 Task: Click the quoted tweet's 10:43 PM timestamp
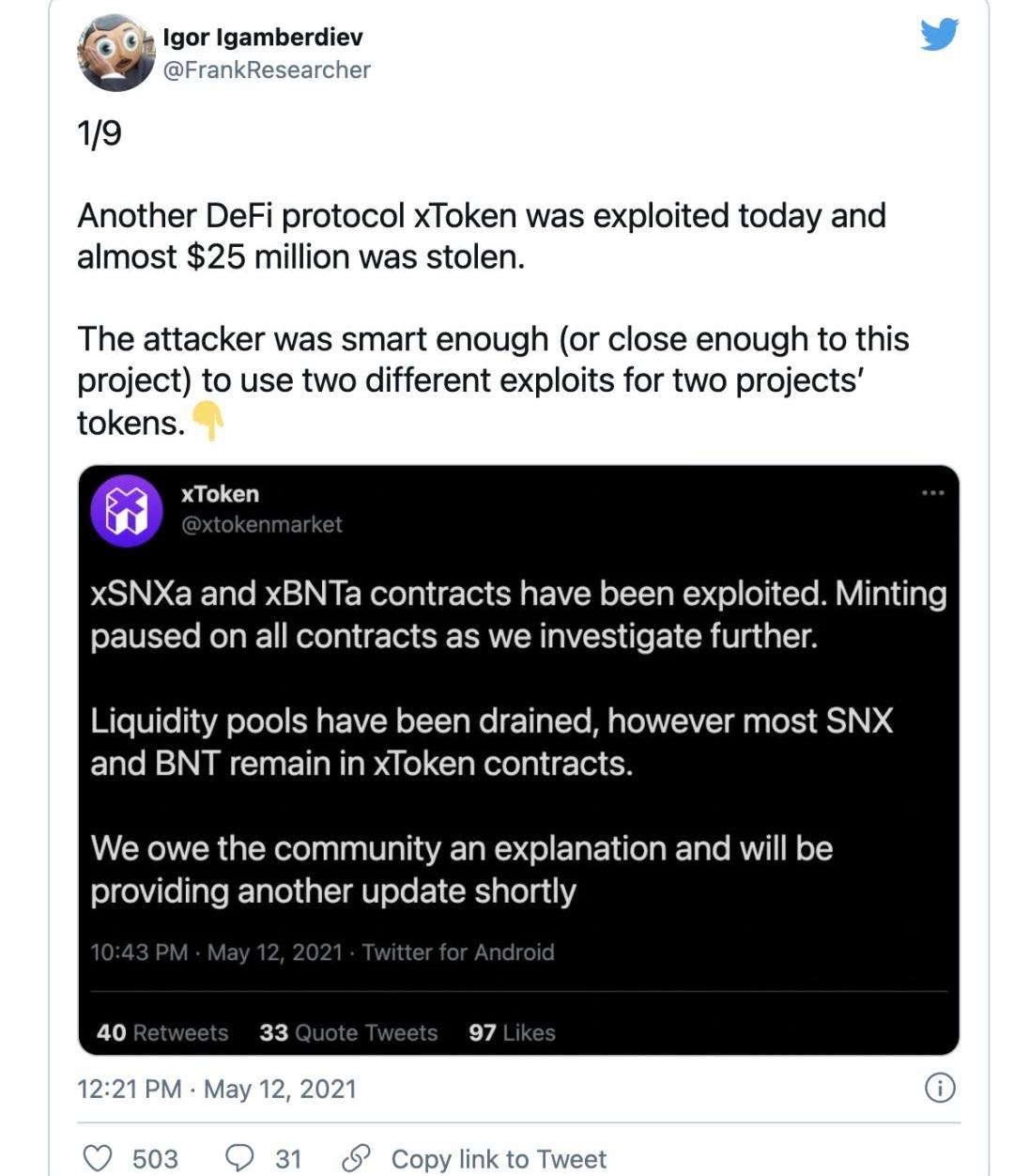click(x=216, y=952)
